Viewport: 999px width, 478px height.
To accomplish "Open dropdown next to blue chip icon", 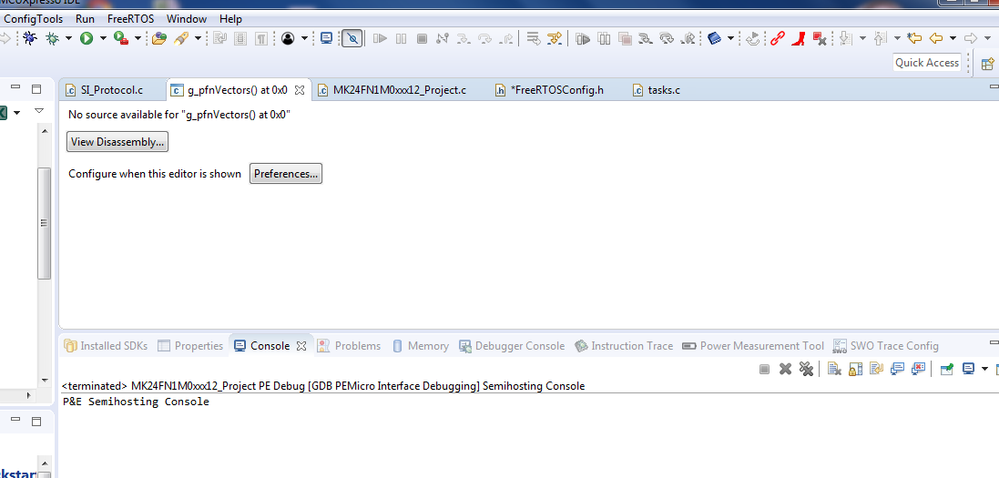I will (730, 39).
